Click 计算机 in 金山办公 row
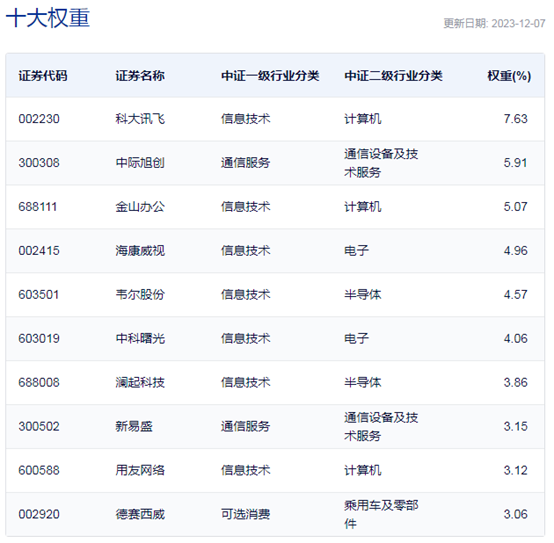The image size is (554, 543). (x=363, y=207)
